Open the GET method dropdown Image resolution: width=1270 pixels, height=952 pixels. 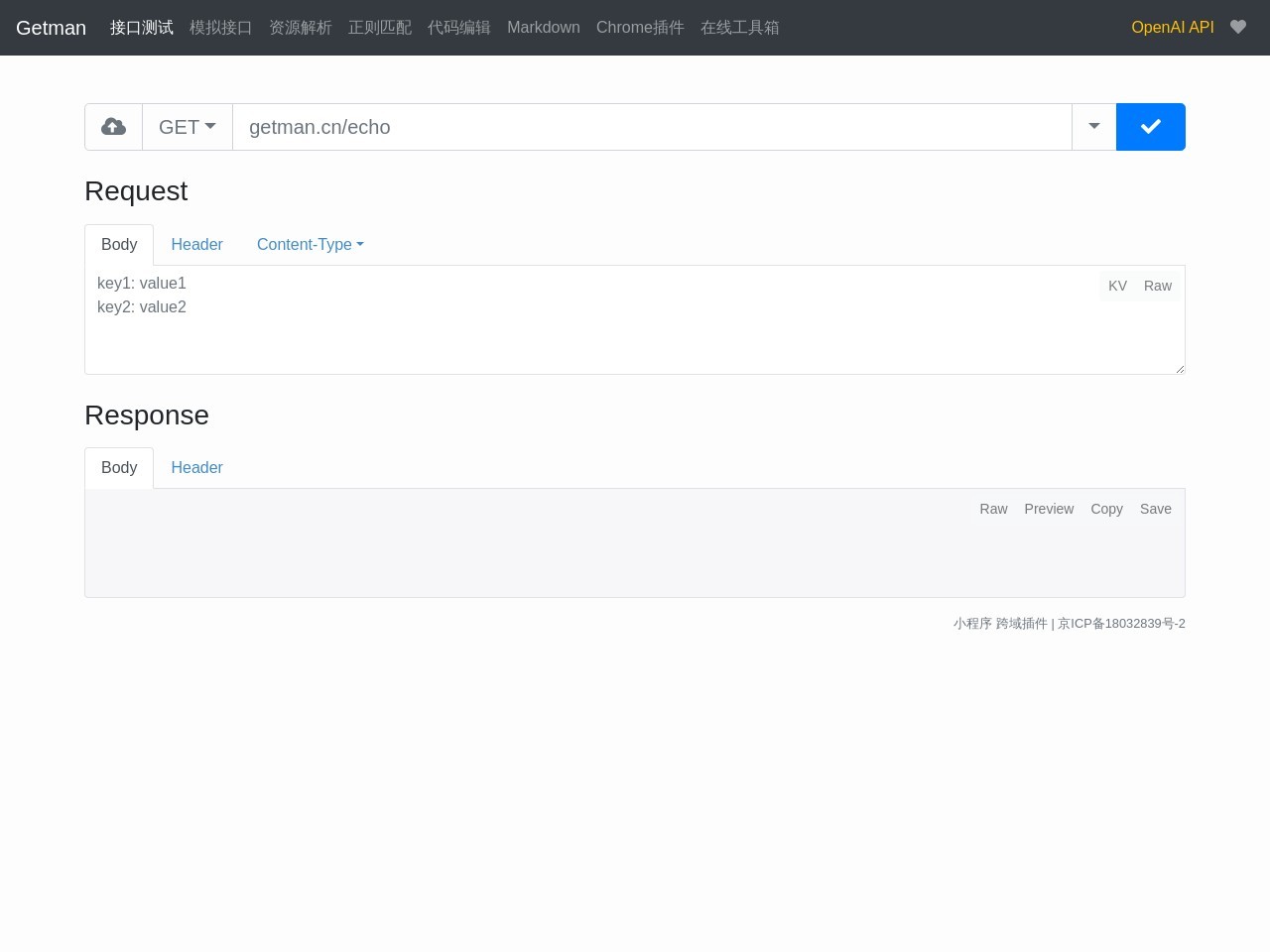point(188,127)
